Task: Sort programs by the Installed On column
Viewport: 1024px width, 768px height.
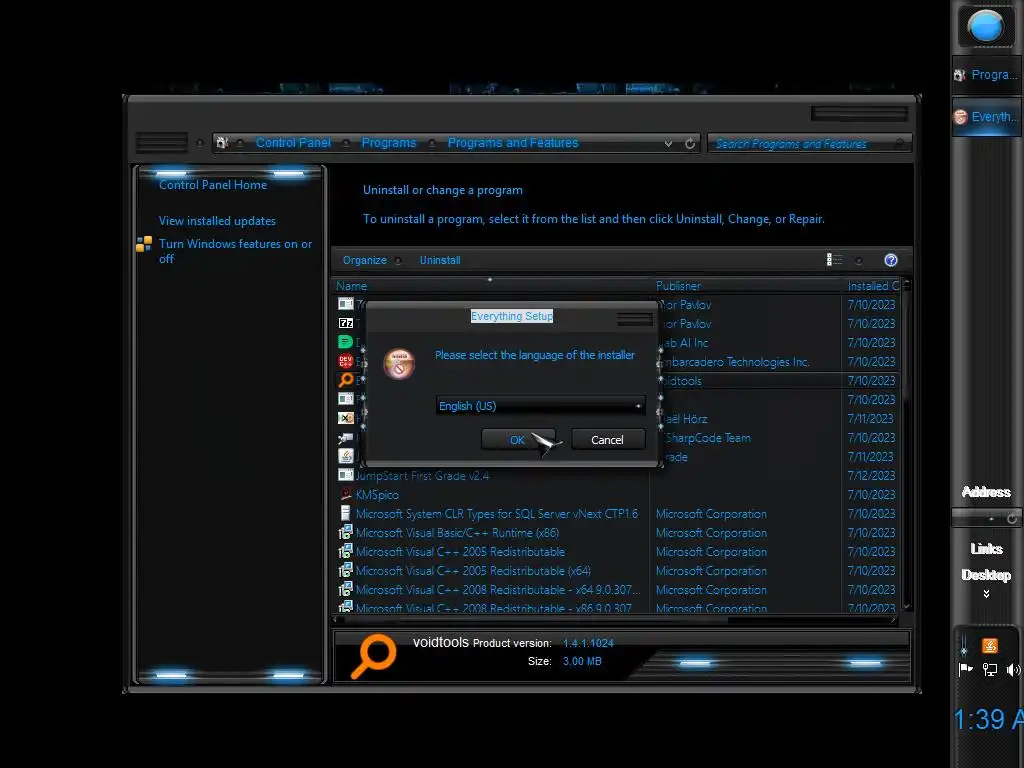Action: coord(872,285)
